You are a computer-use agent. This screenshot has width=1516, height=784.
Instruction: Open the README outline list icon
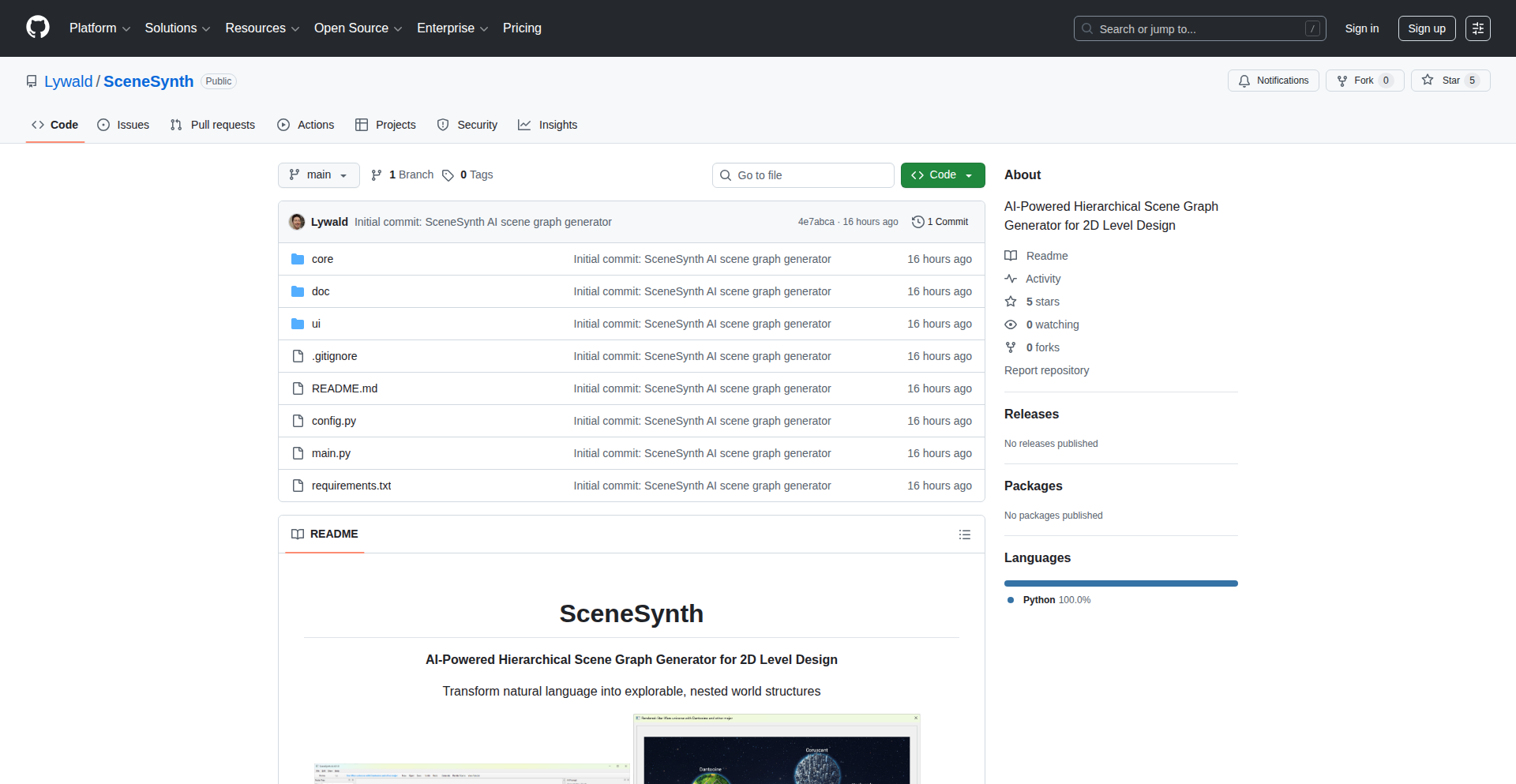click(x=964, y=535)
